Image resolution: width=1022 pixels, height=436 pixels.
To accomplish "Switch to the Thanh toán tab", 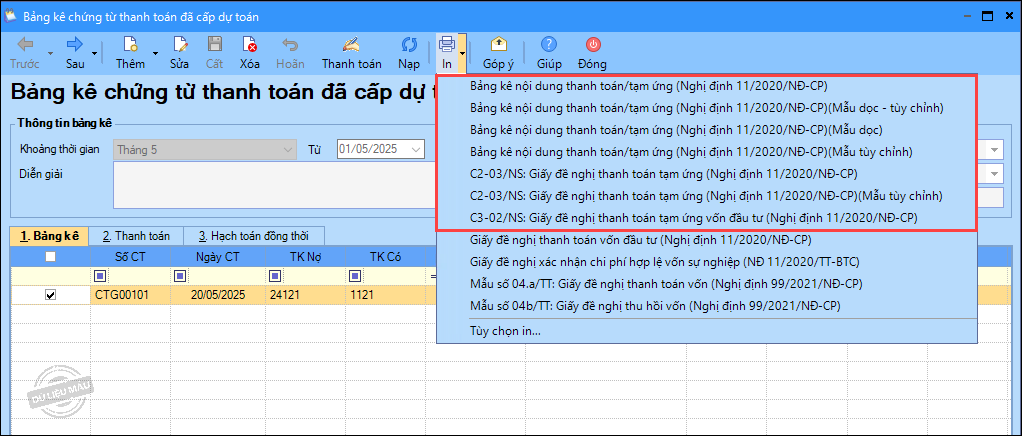I will pos(136,236).
